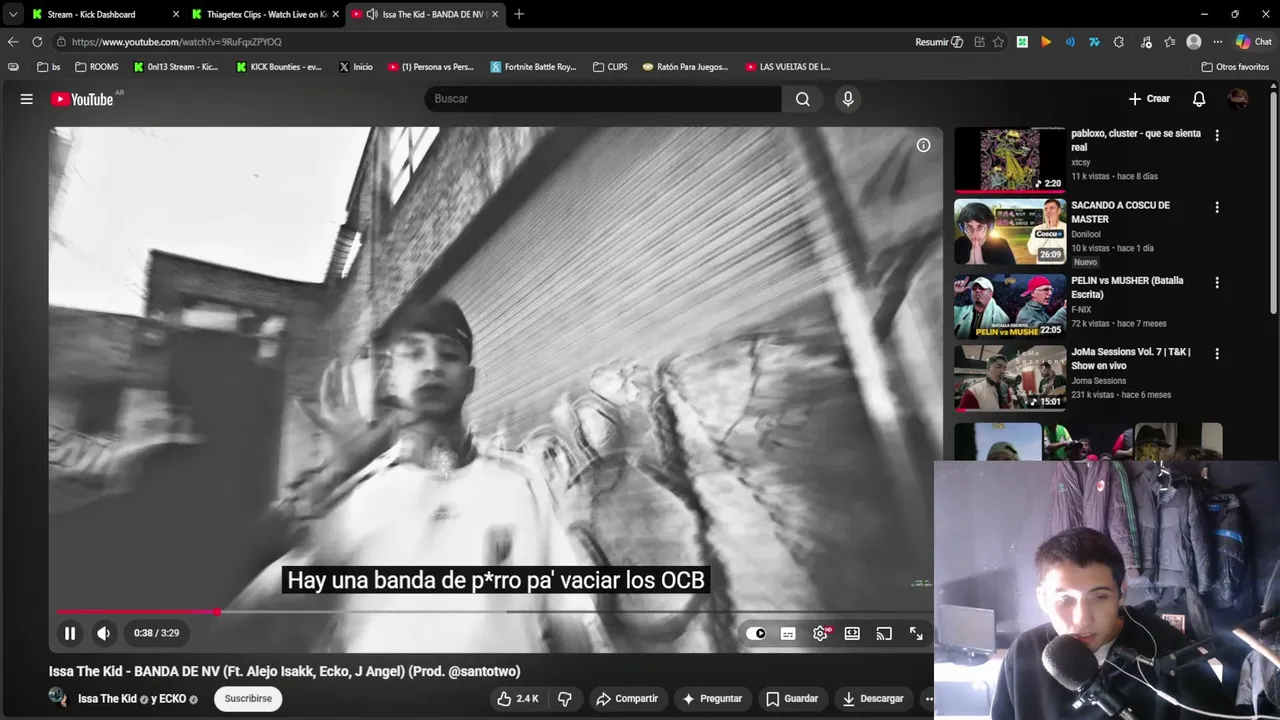Go to the YouTube home logo
This screenshot has width=1280, height=720.
[83, 99]
